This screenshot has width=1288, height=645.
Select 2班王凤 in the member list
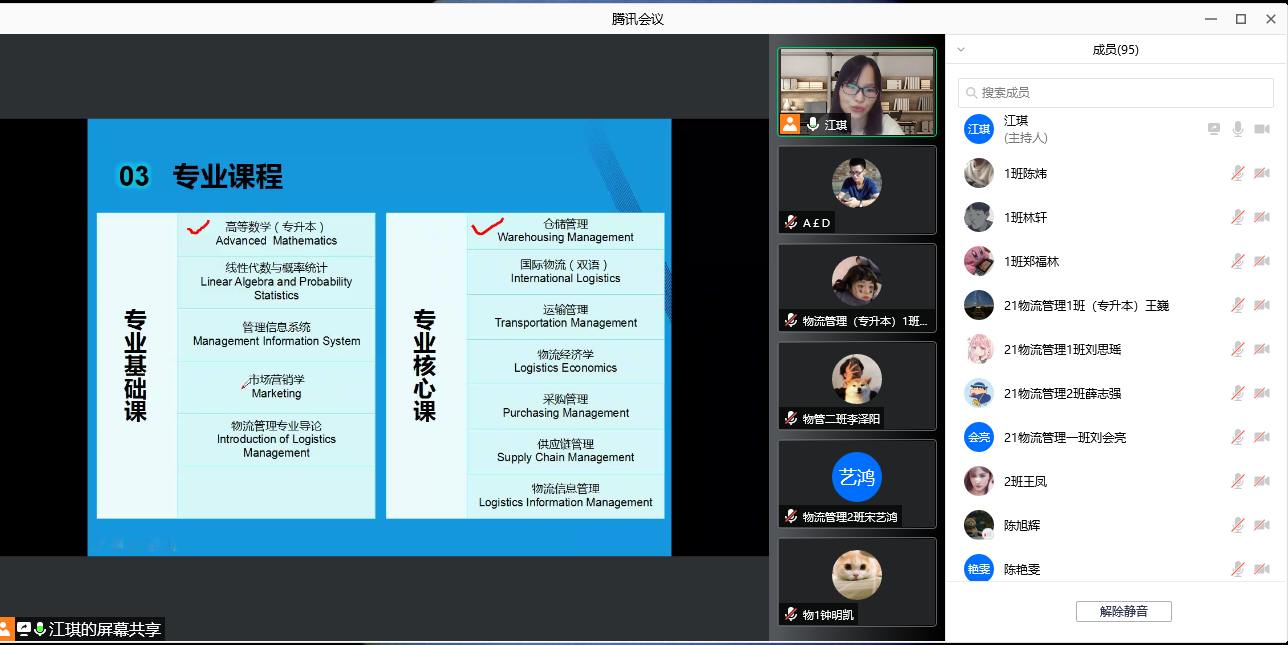point(1025,481)
